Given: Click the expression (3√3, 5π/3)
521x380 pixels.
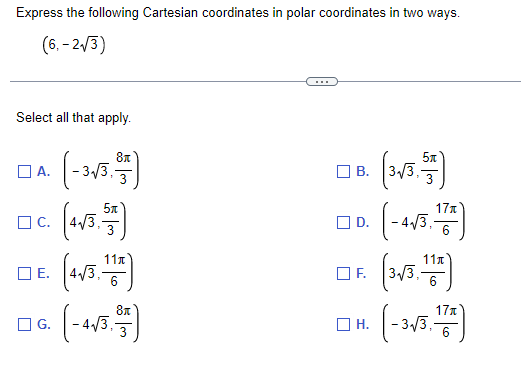Looking at the screenshot, I should 414,170.
